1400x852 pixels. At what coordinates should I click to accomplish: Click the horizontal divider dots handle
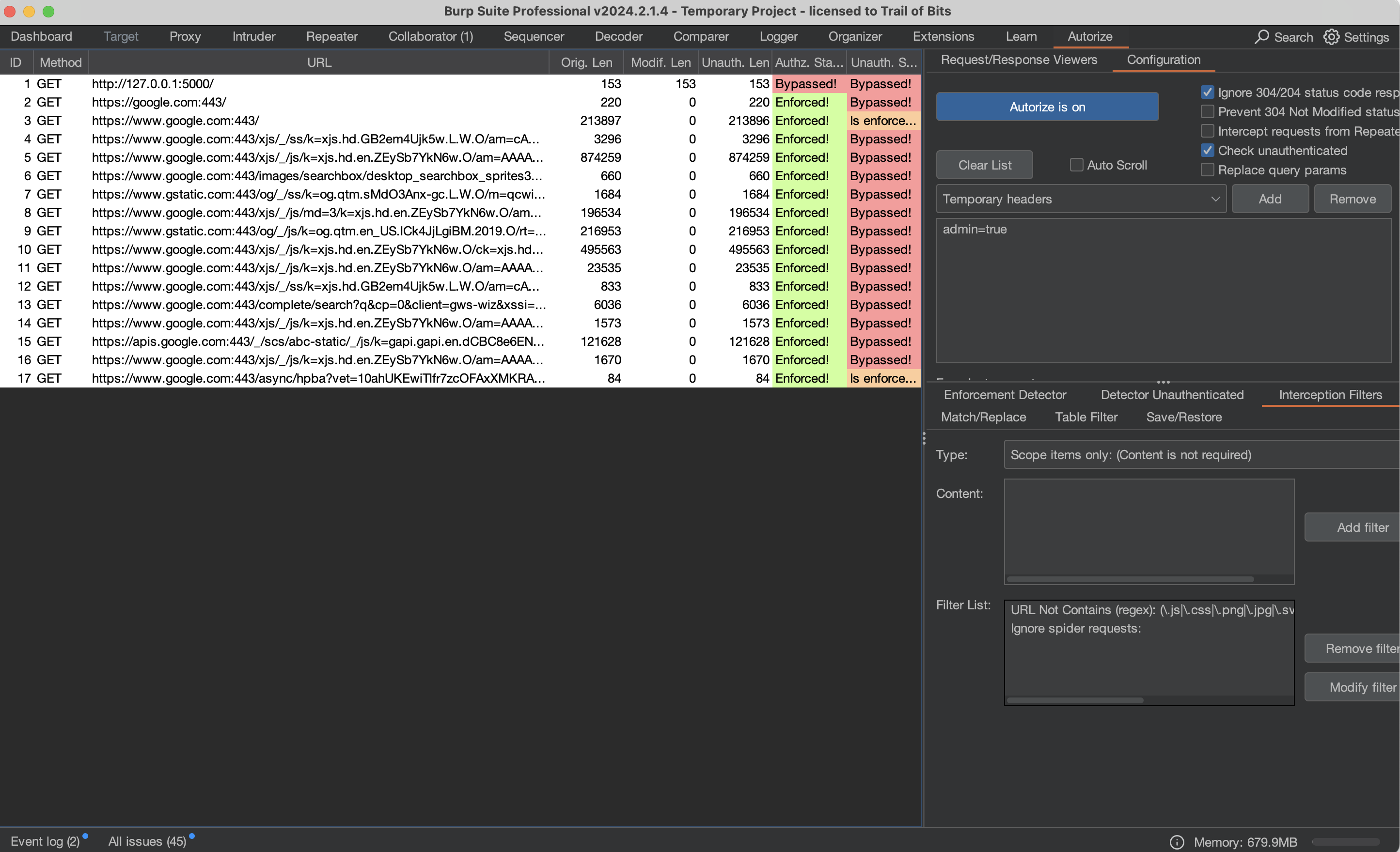click(1163, 382)
